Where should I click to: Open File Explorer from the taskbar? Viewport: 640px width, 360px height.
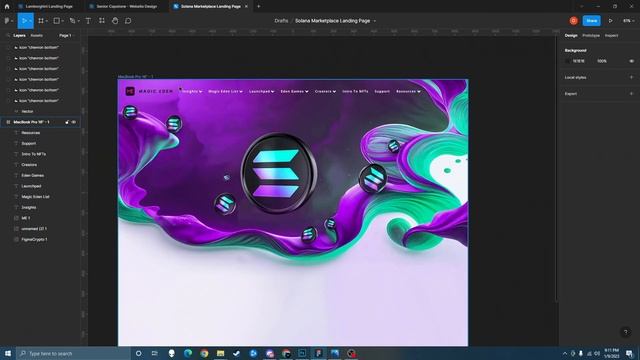(220, 353)
